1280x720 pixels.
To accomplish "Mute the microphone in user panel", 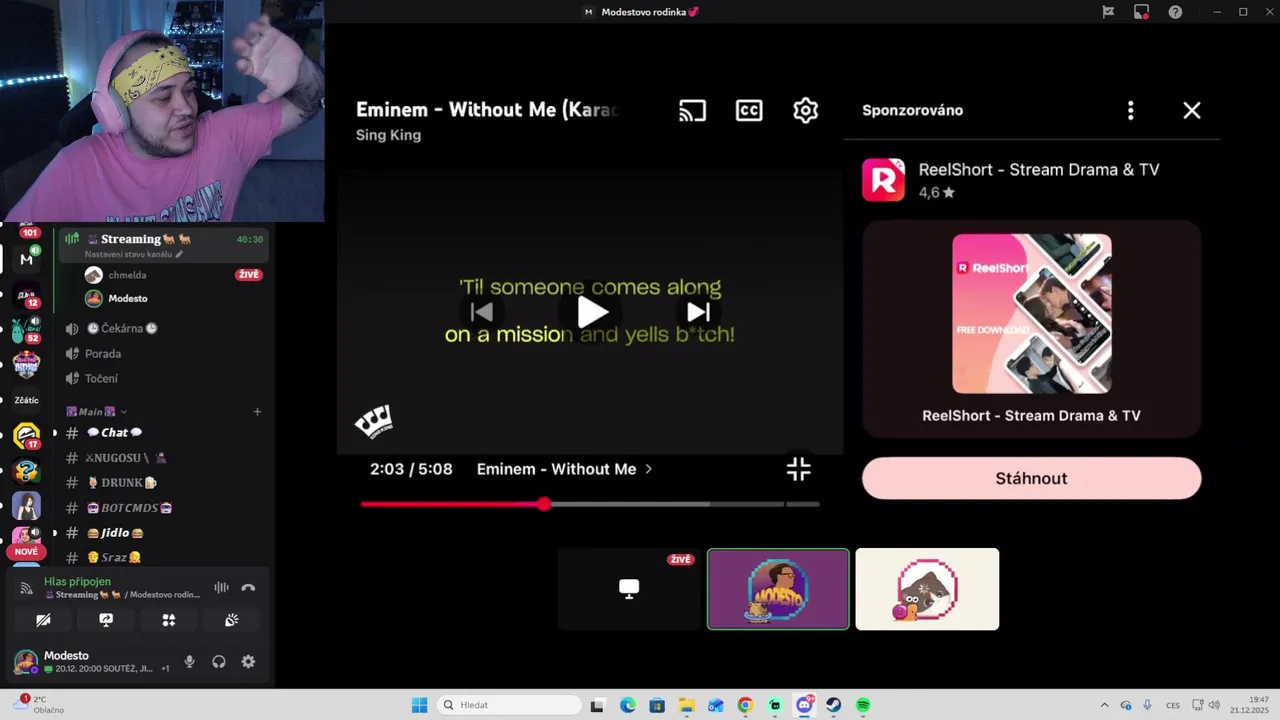I will point(190,661).
